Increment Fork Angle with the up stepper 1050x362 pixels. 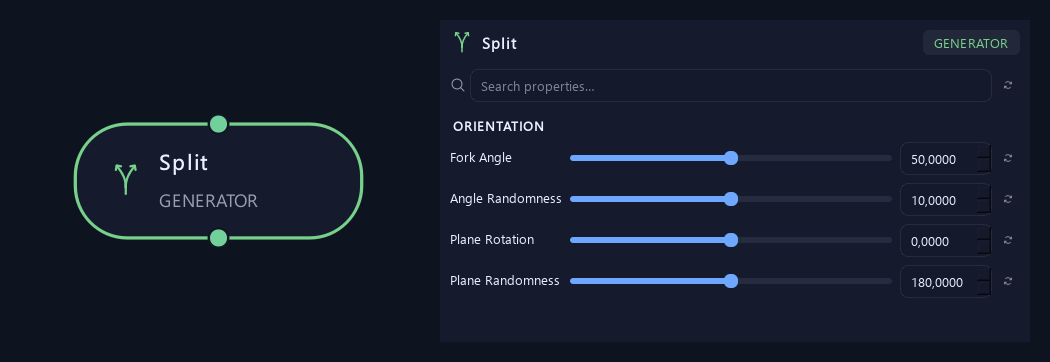click(984, 151)
